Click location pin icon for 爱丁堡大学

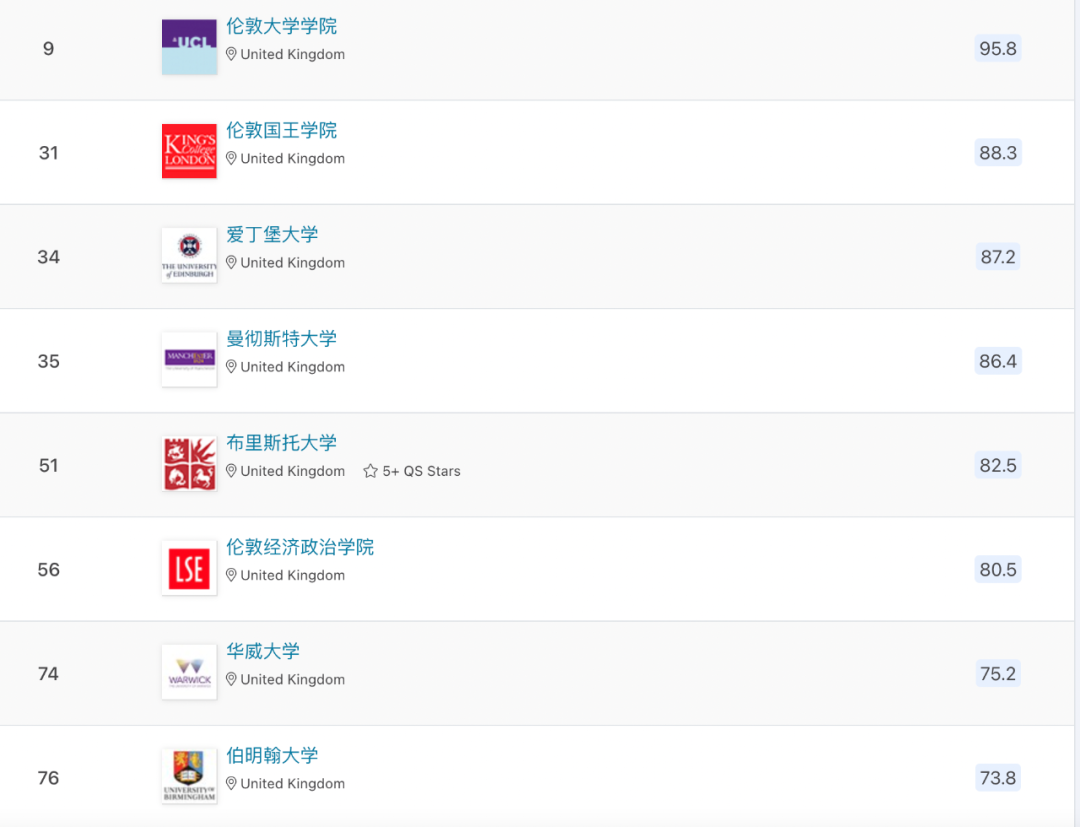point(231,262)
